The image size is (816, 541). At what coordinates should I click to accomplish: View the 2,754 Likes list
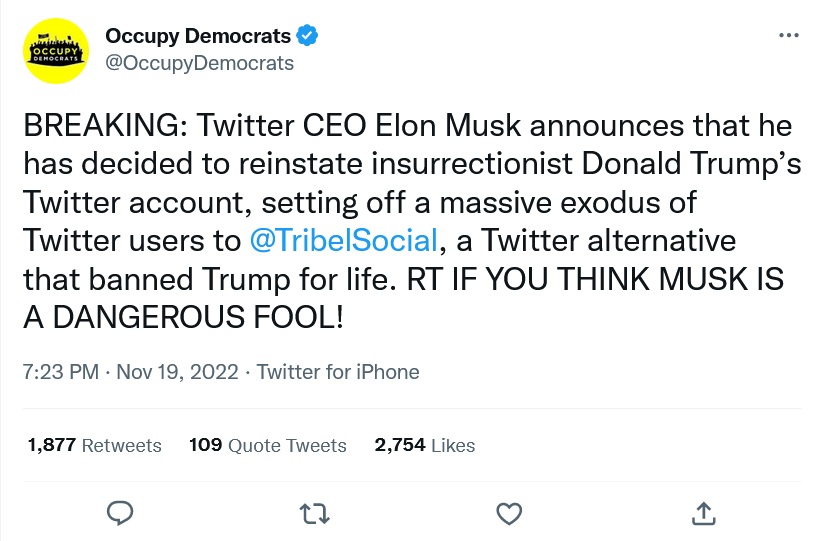point(425,445)
